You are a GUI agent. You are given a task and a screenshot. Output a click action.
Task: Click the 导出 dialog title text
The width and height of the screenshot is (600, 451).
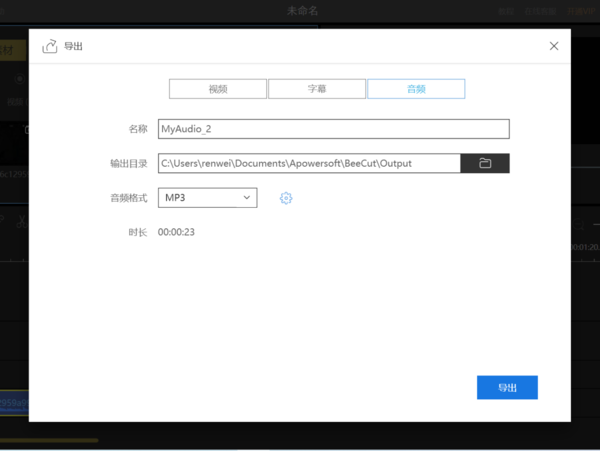coord(74,46)
